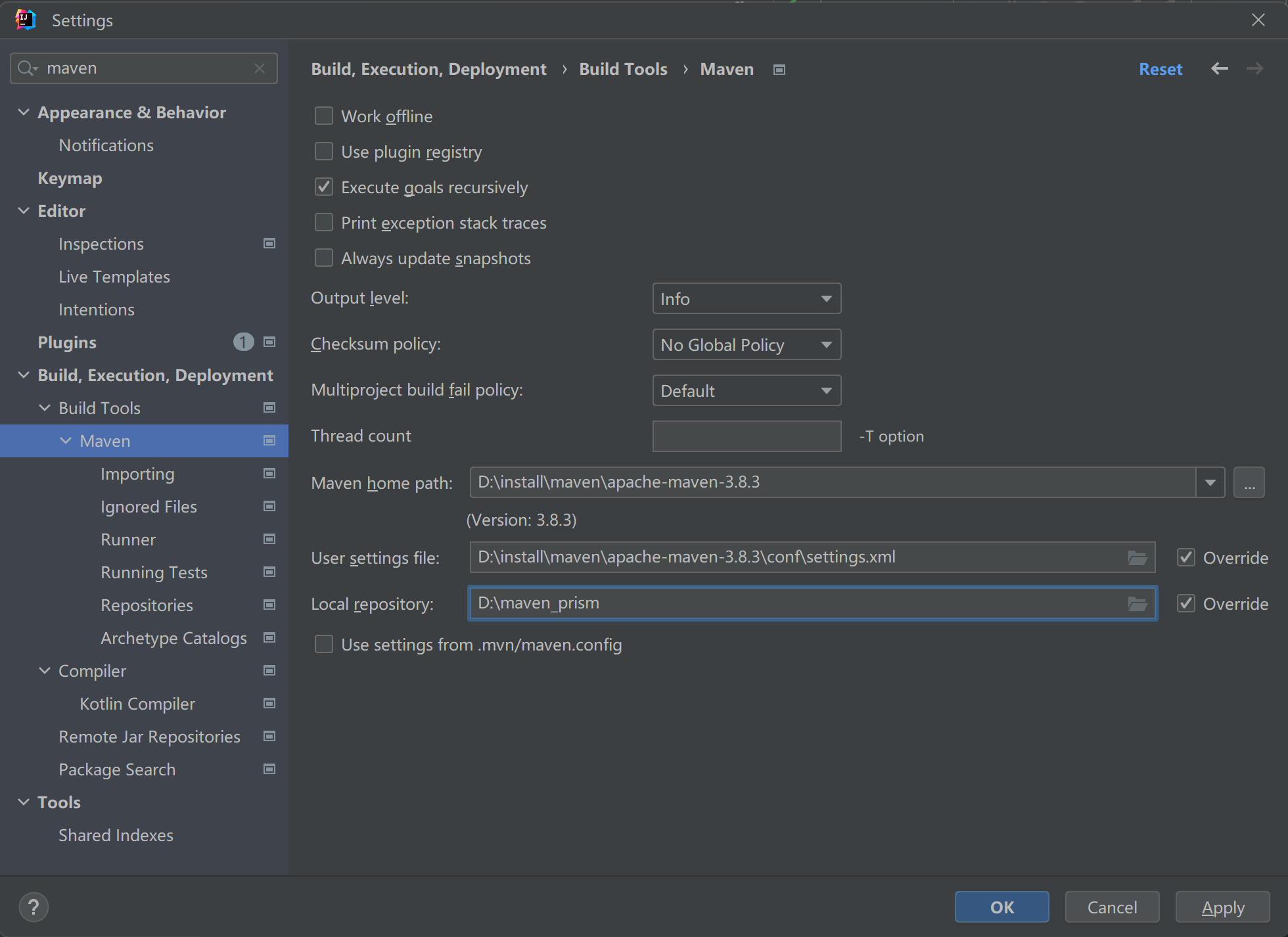Screen dimensions: 1288x937
Task: Click the browse ellipsis button for Maven home
Action: [1249, 483]
